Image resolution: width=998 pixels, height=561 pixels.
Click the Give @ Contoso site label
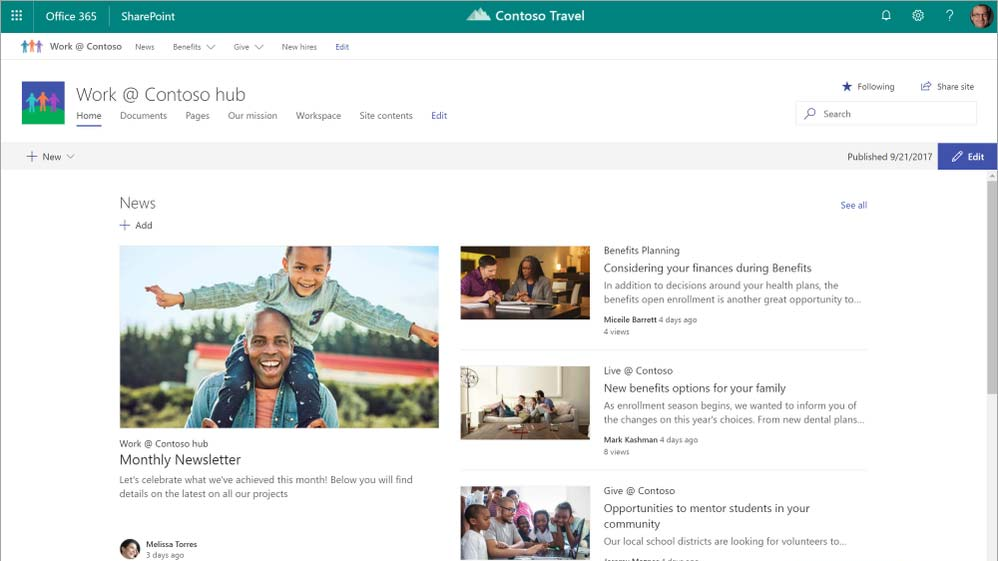point(639,491)
